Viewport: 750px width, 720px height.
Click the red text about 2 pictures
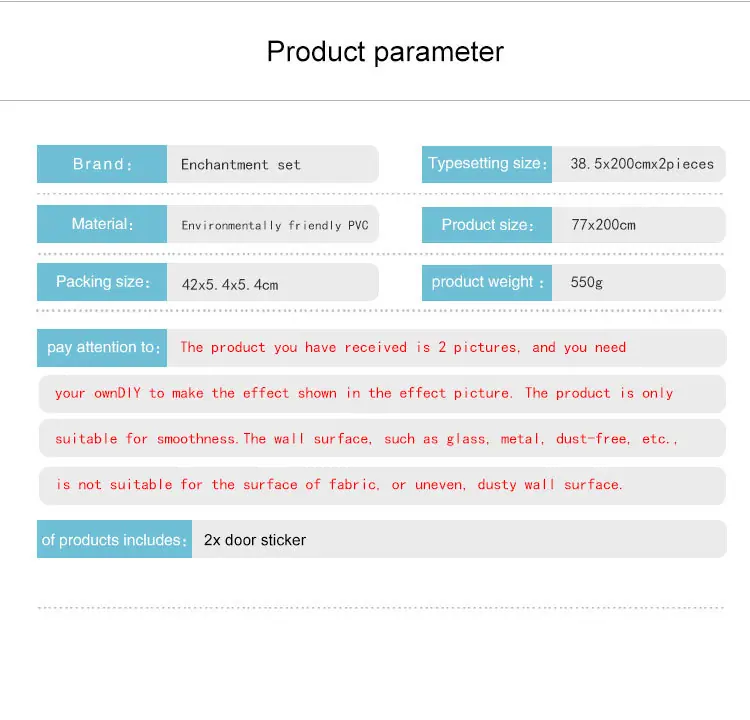pyautogui.click(x=403, y=347)
